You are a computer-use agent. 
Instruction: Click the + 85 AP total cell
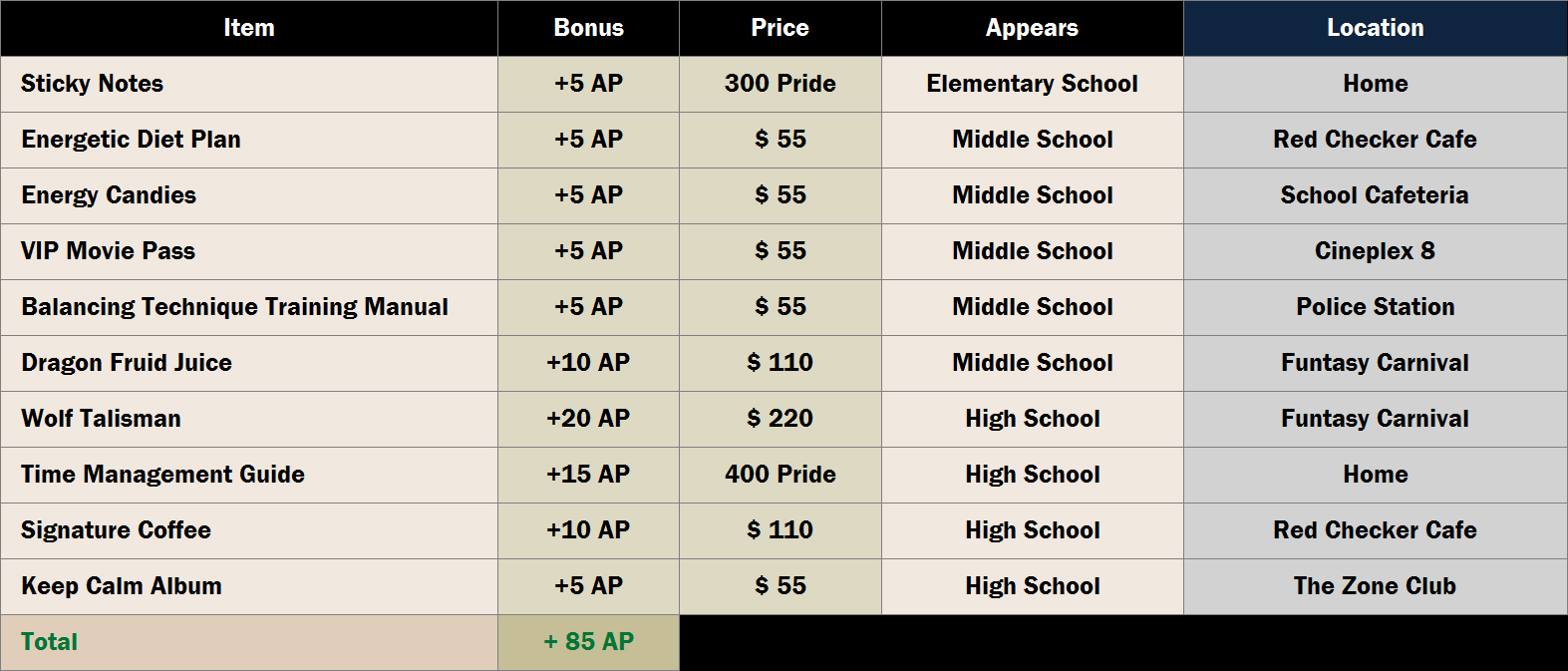click(x=588, y=642)
